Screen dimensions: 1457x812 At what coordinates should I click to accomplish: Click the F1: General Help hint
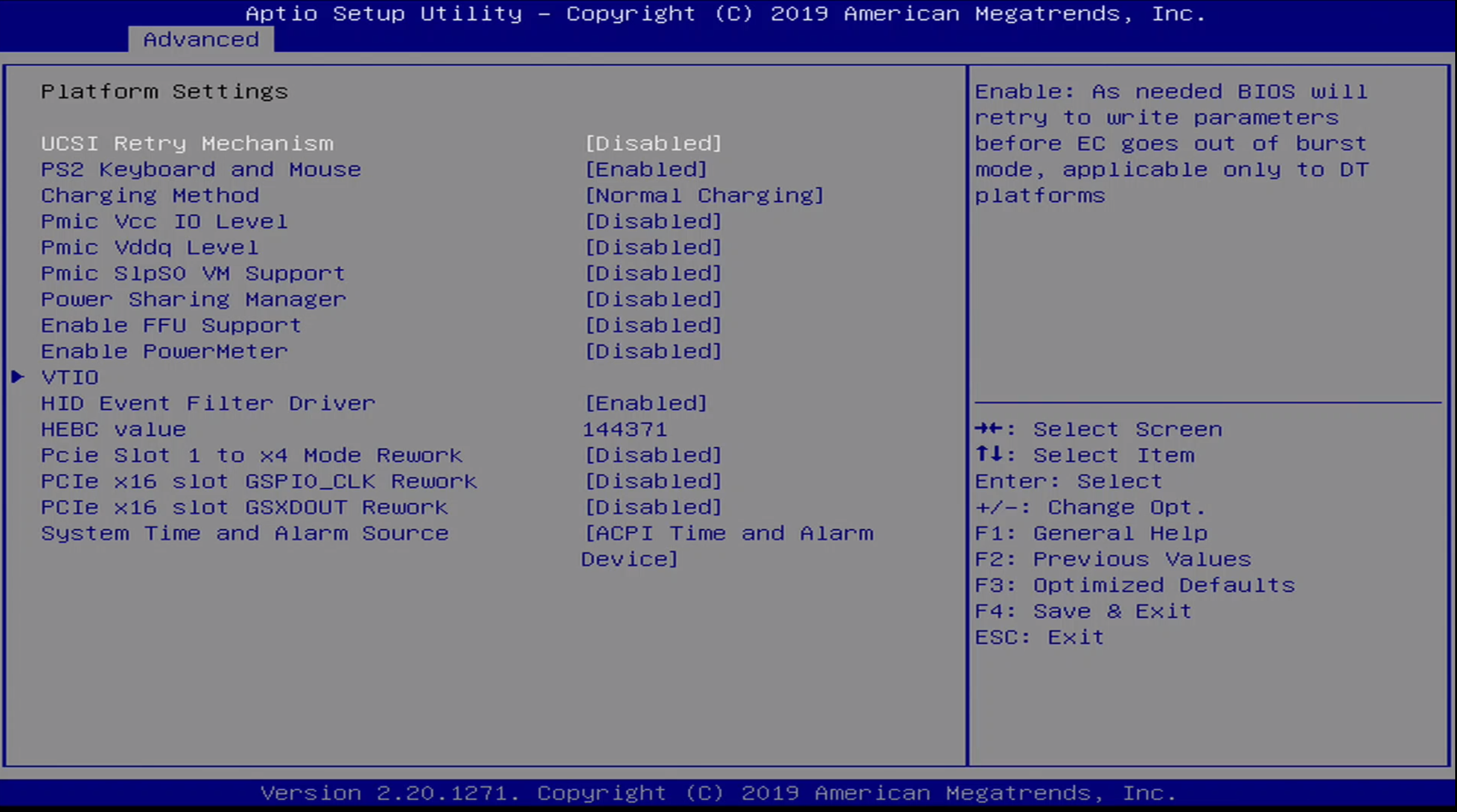pyautogui.click(x=1091, y=533)
